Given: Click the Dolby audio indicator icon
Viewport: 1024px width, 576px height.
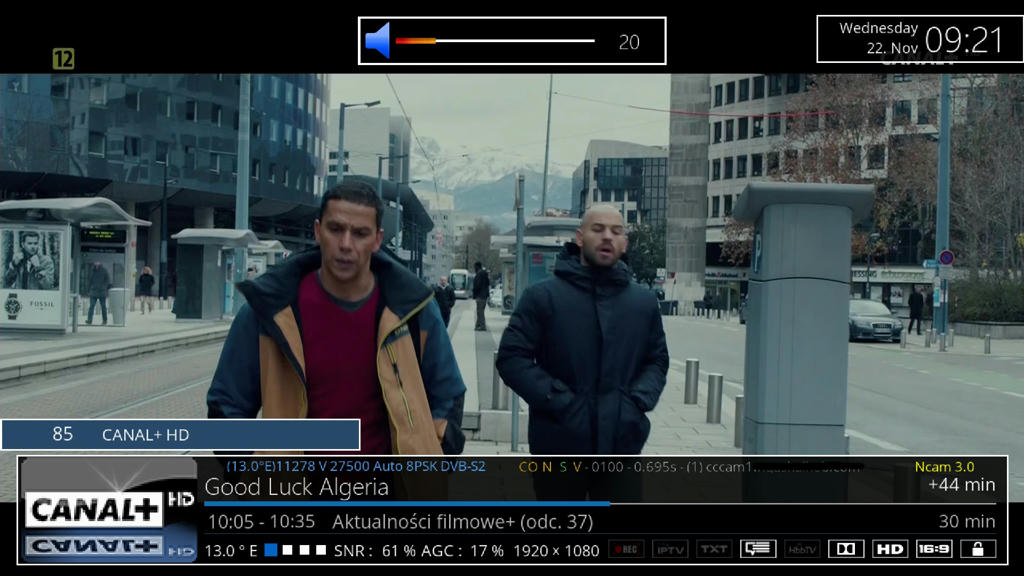Looking at the screenshot, I should click(846, 549).
